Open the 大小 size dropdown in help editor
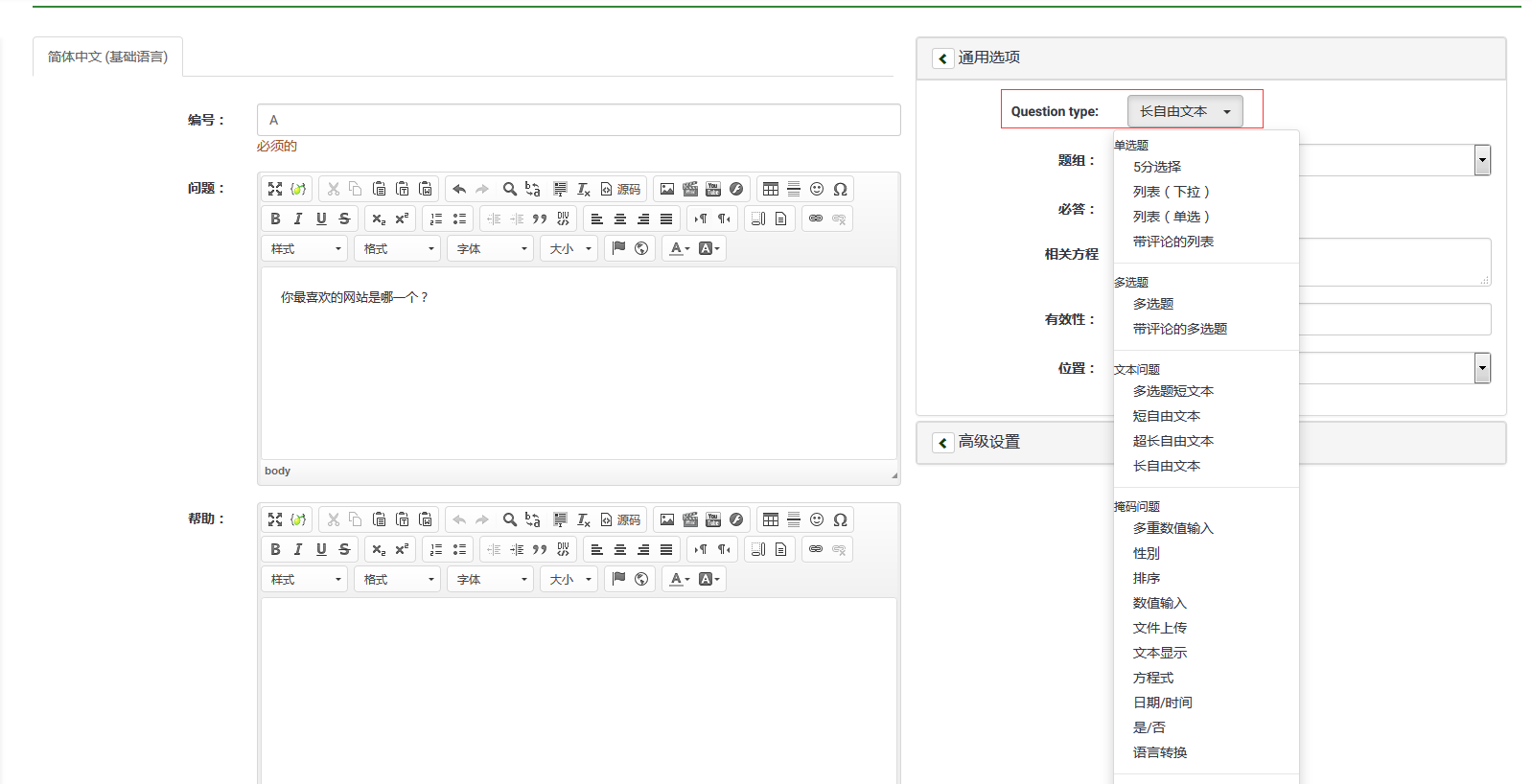 coord(570,579)
